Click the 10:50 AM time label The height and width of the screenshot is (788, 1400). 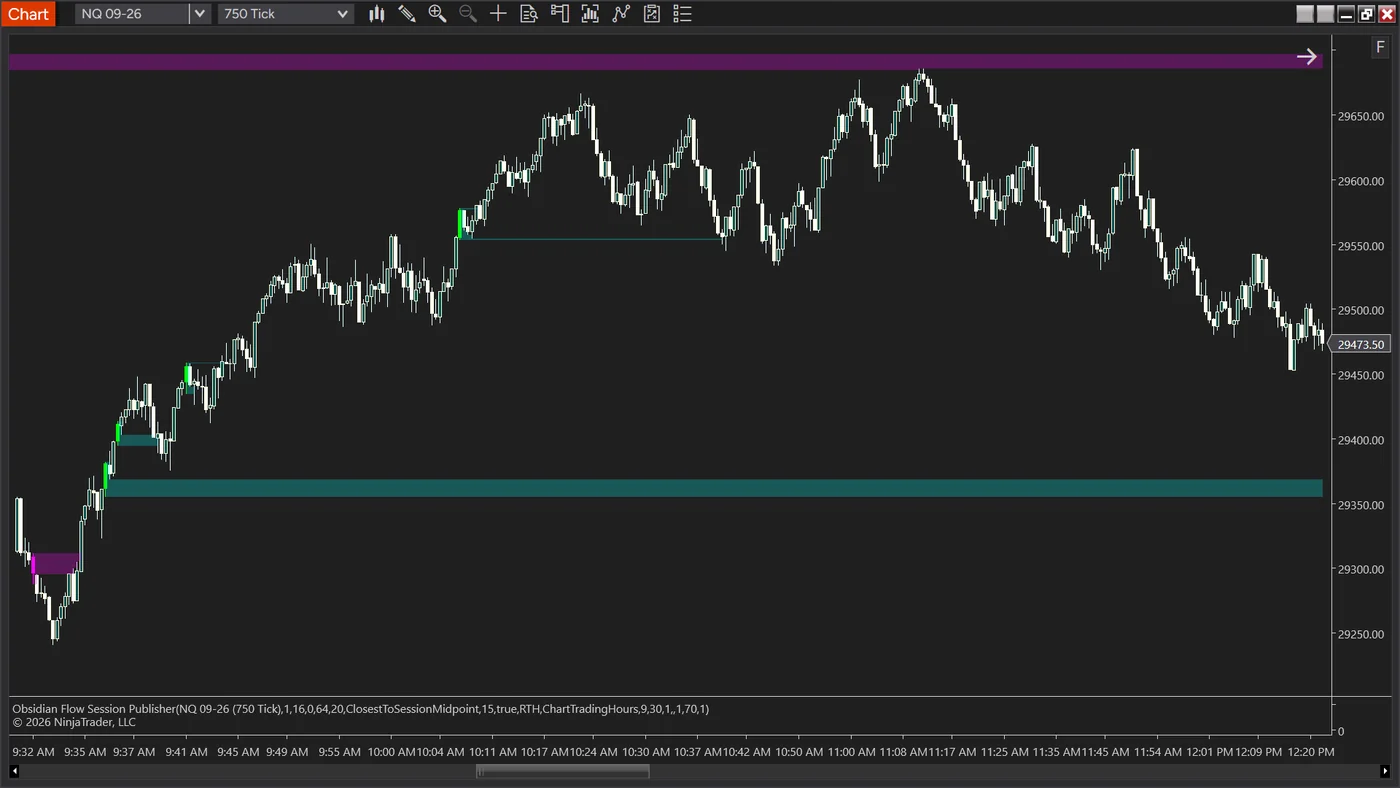click(x=799, y=752)
